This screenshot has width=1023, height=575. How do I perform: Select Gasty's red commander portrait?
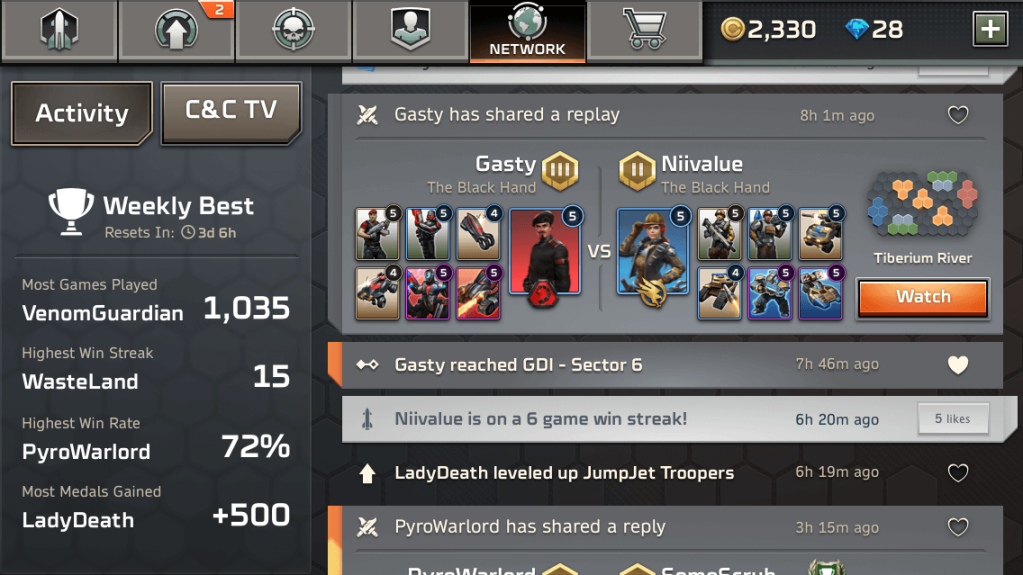pos(544,255)
